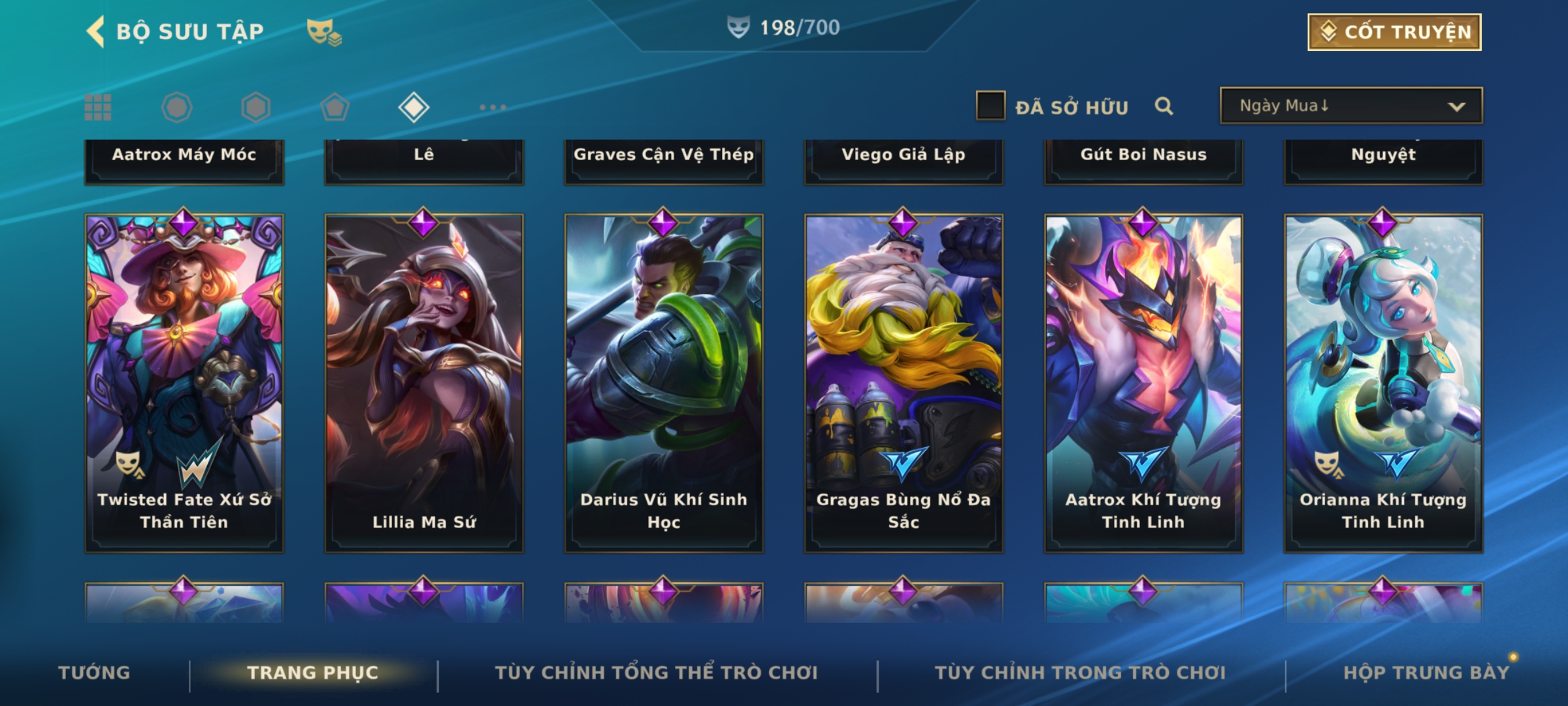Choose the pentagon rarity filter icon
The image size is (1568, 706).
335,107
